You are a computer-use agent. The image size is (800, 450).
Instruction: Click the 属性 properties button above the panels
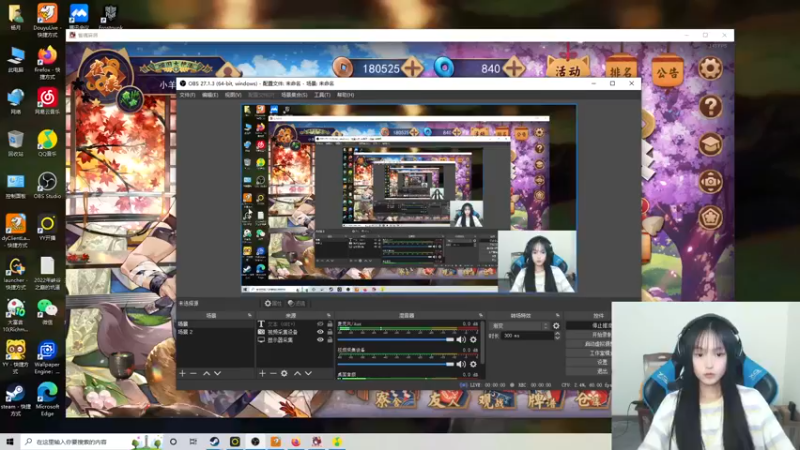click(272, 304)
